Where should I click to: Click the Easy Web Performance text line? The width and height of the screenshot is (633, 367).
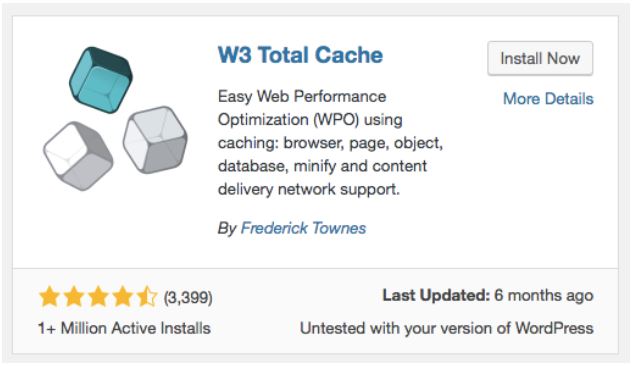pos(302,96)
